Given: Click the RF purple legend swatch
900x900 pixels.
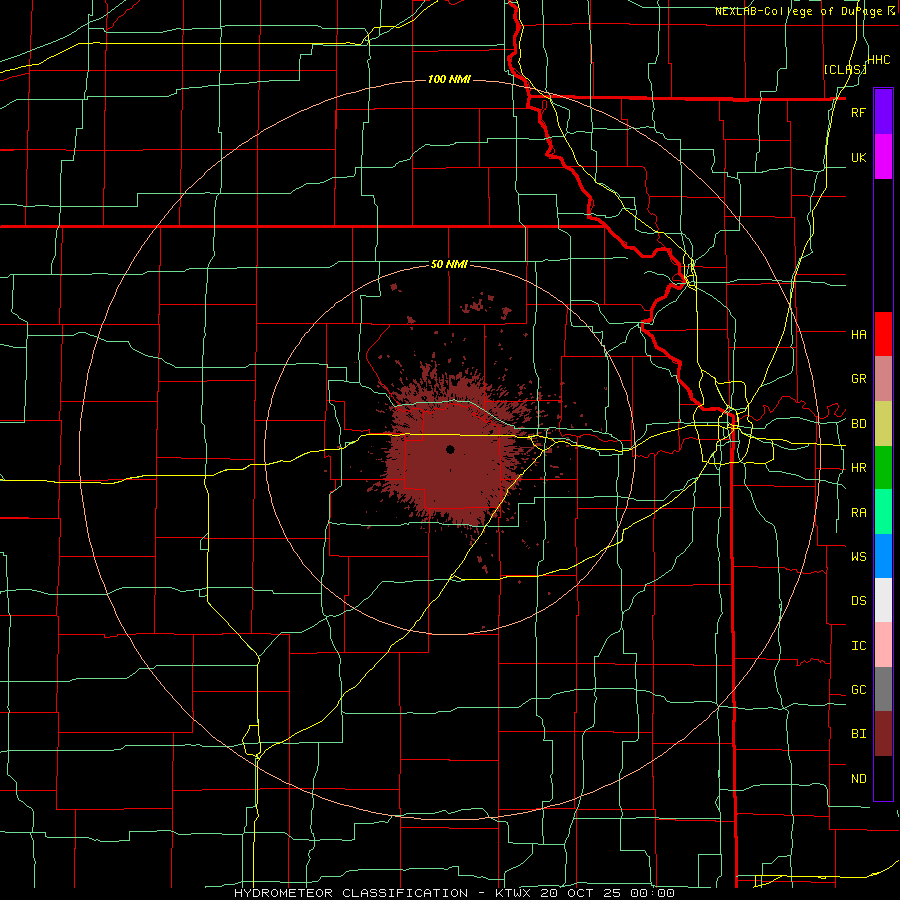Looking at the screenshot, I should click(x=883, y=112).
